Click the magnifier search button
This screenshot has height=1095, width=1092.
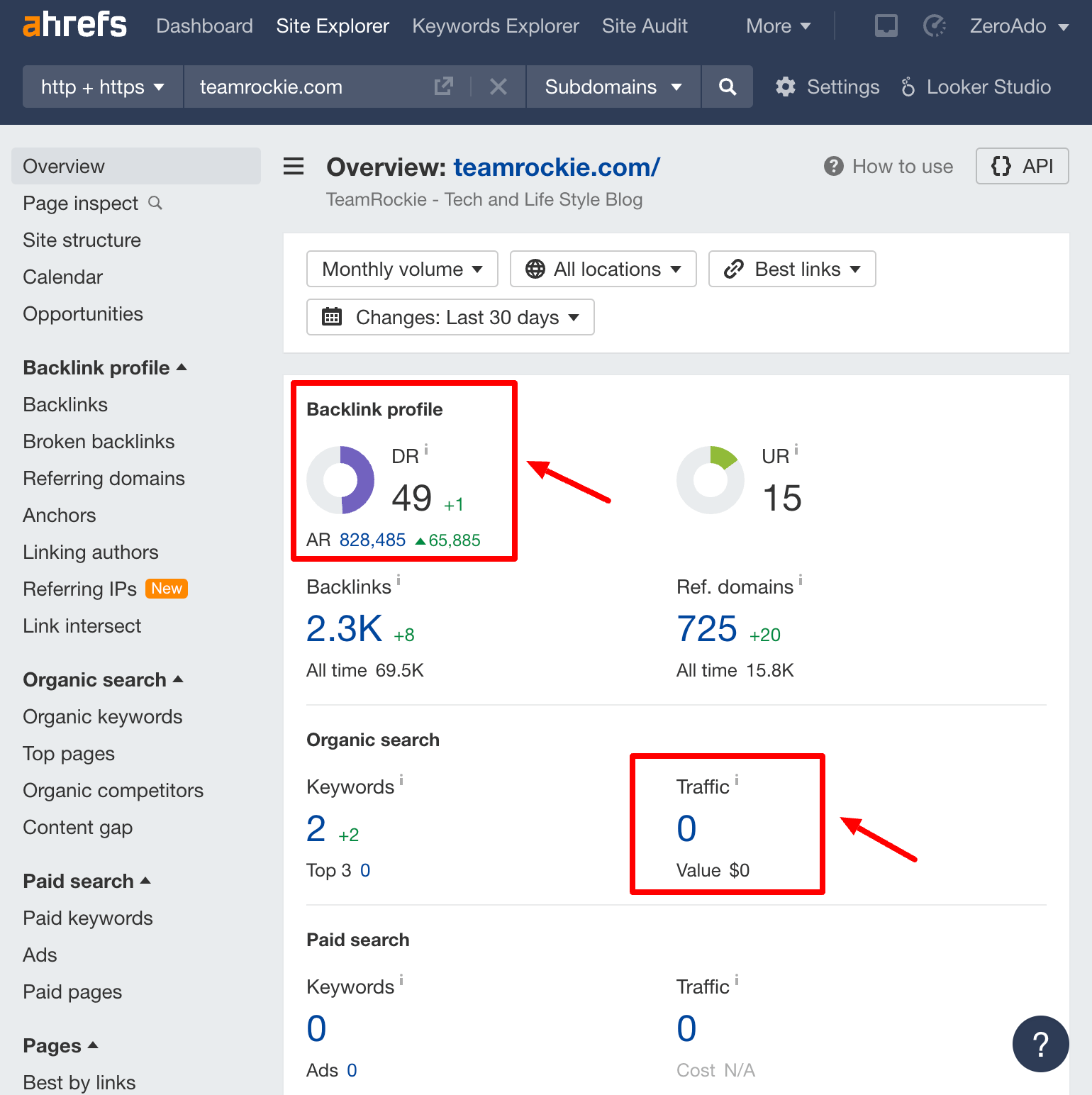point(728,87)
